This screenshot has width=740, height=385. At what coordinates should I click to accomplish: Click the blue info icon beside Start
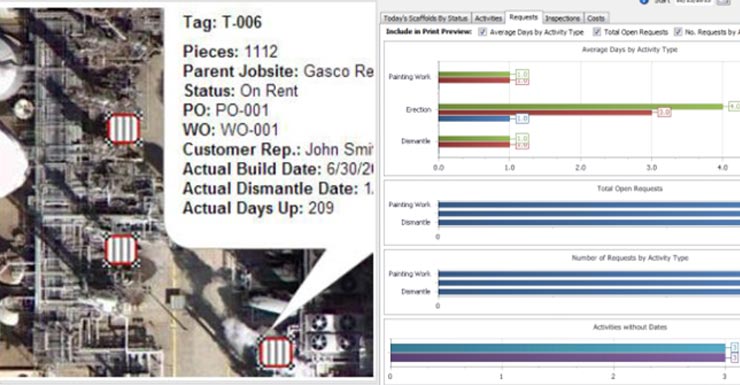(x=644, y=2)
